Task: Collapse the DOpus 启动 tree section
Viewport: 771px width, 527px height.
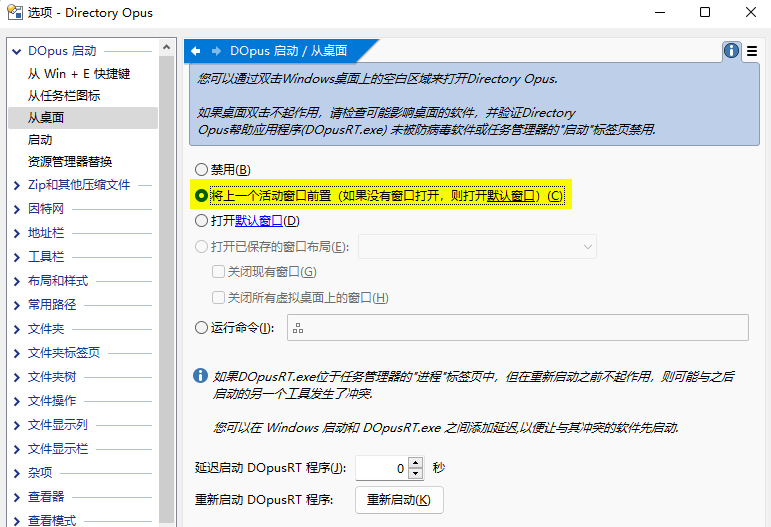Action: click(17, 51)
